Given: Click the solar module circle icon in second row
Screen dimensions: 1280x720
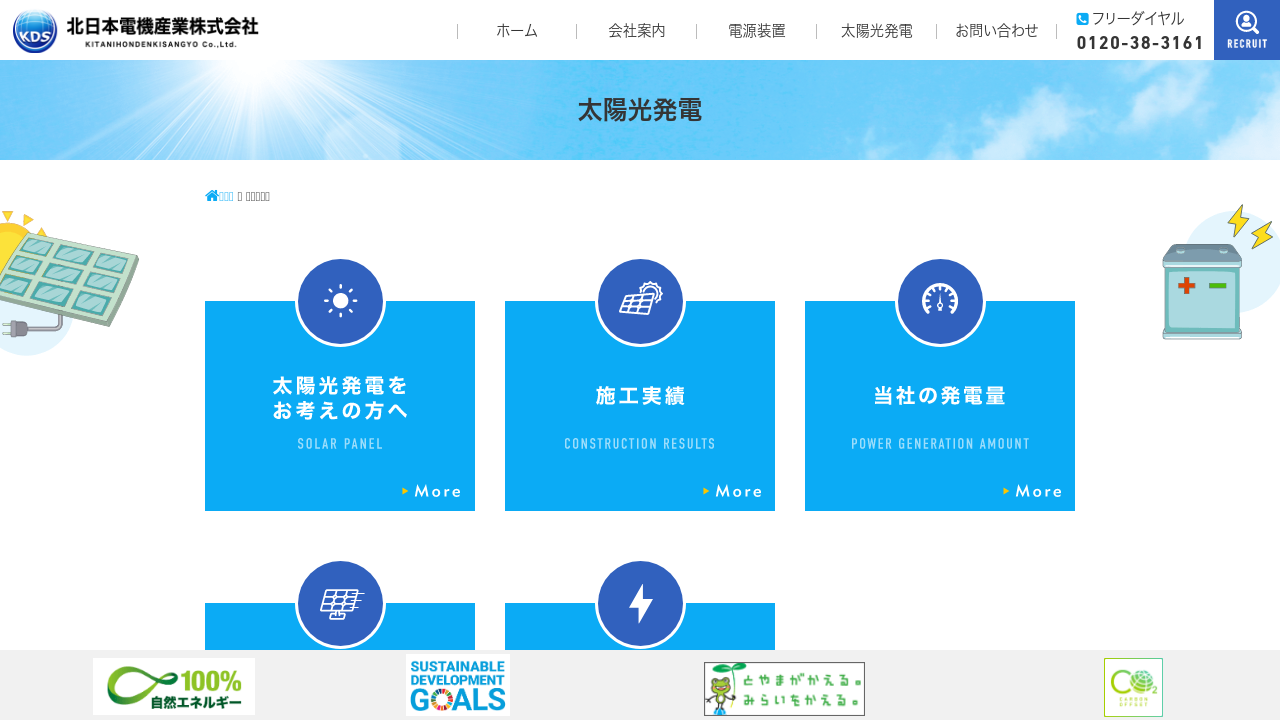Looking at the screenshot, I should 340,603.
